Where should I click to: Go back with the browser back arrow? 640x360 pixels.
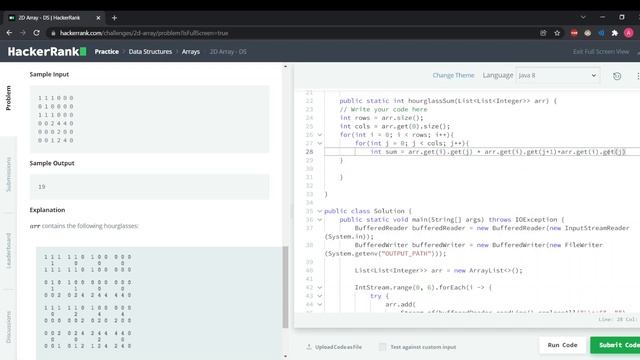pyautogui.click(x=9, y=33)
